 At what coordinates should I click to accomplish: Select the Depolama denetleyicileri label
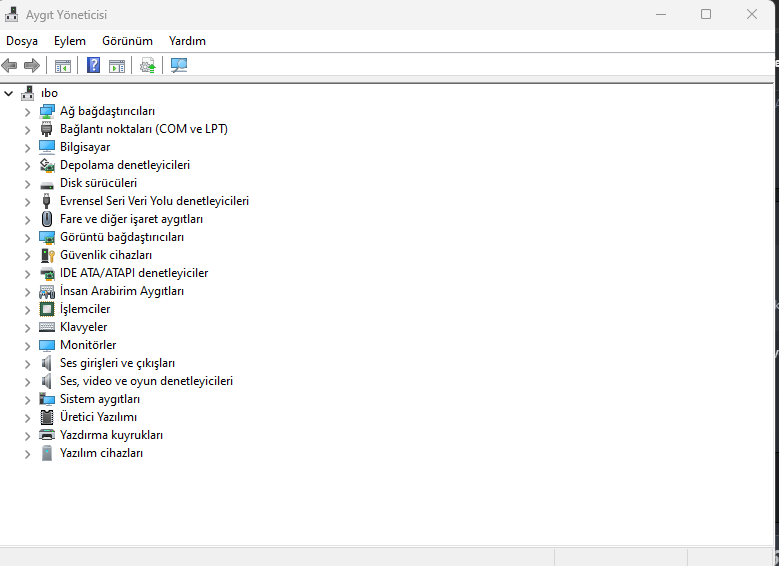(125, 165)
